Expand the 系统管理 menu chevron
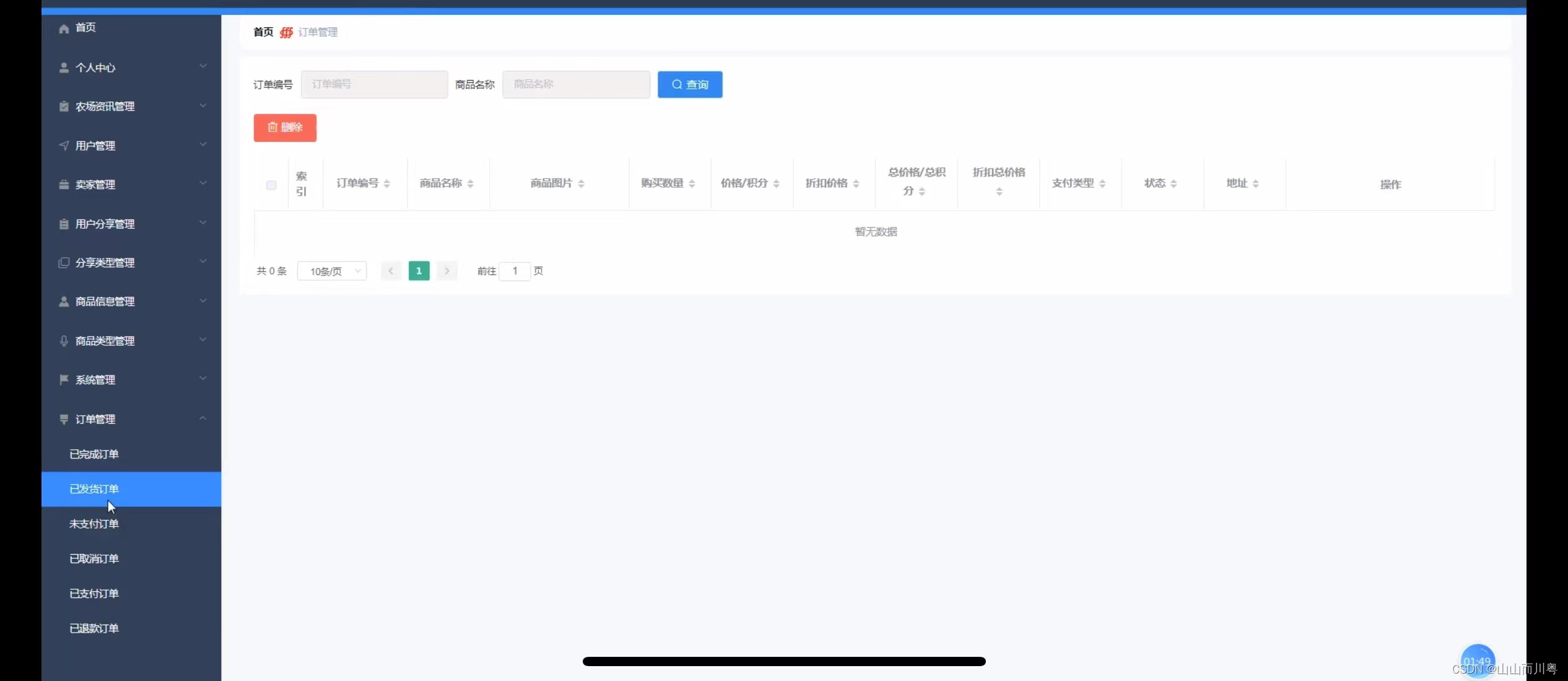This screenshot has height=681, width=1568. coord(203,379)
